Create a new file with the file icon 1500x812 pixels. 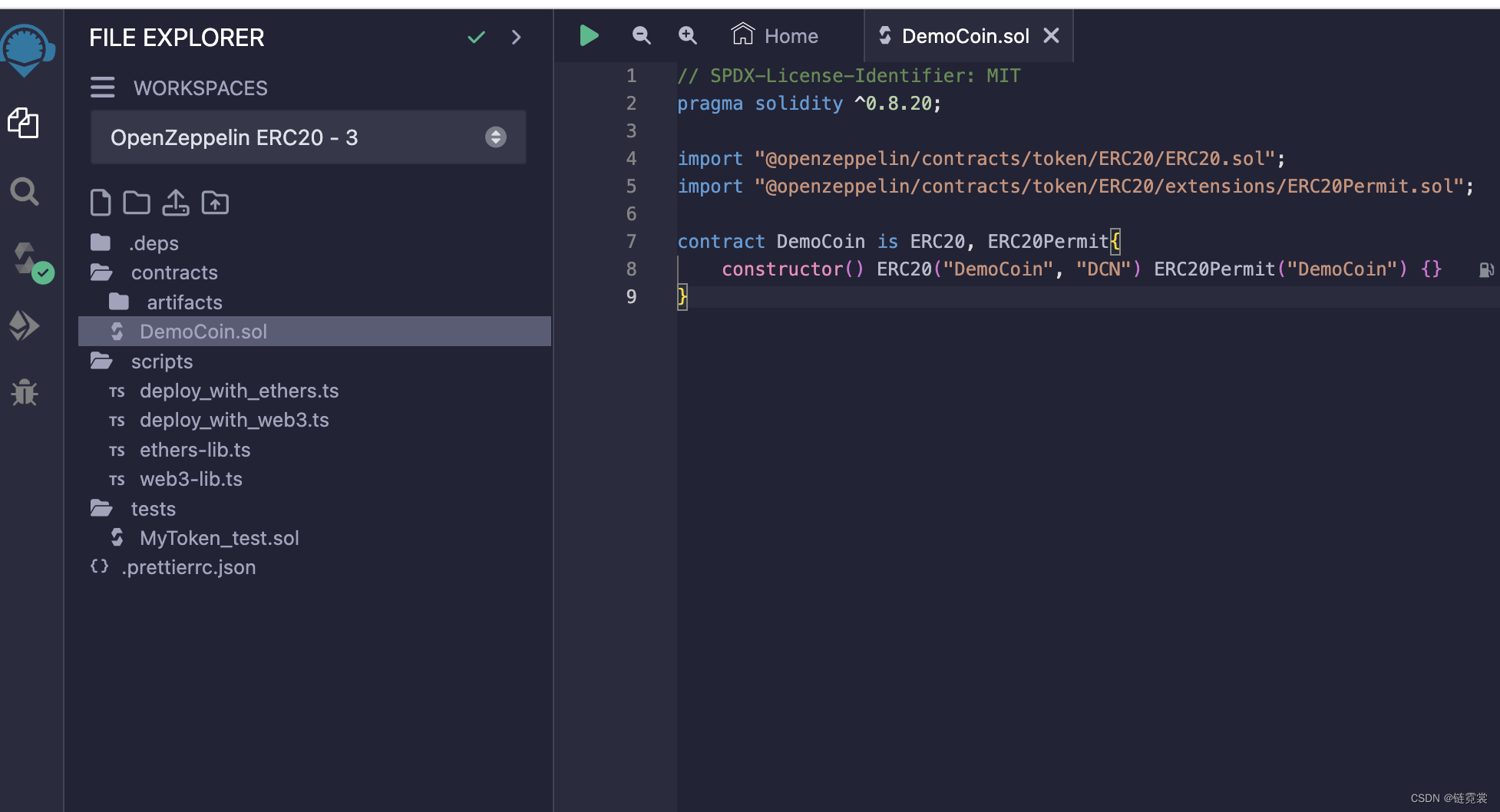click(x=101, y=203)
